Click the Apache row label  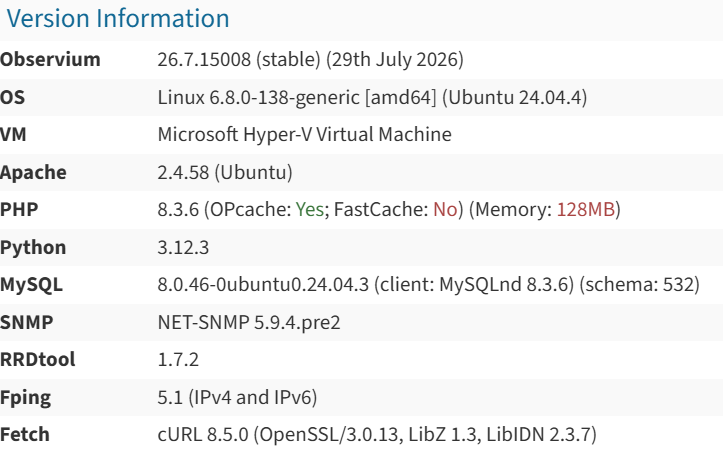[x=33, y=172]
